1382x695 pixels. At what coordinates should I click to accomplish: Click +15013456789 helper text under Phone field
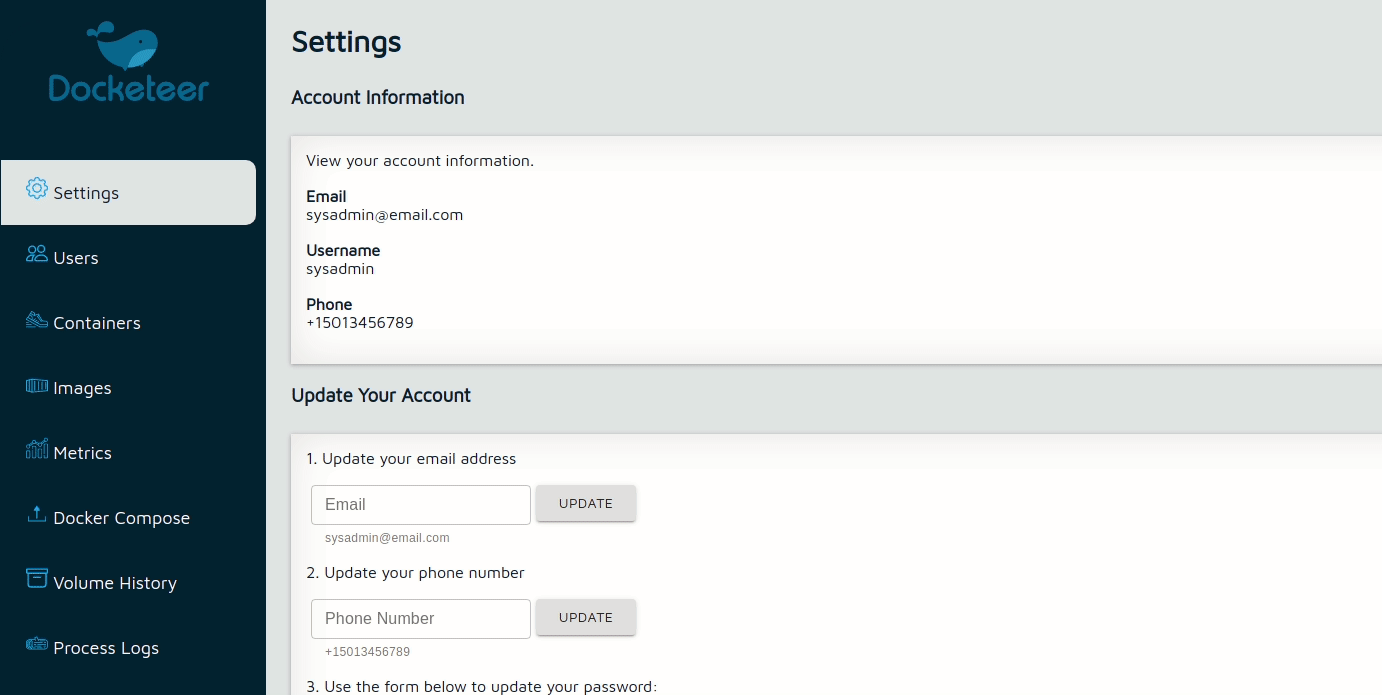(367, 652)
